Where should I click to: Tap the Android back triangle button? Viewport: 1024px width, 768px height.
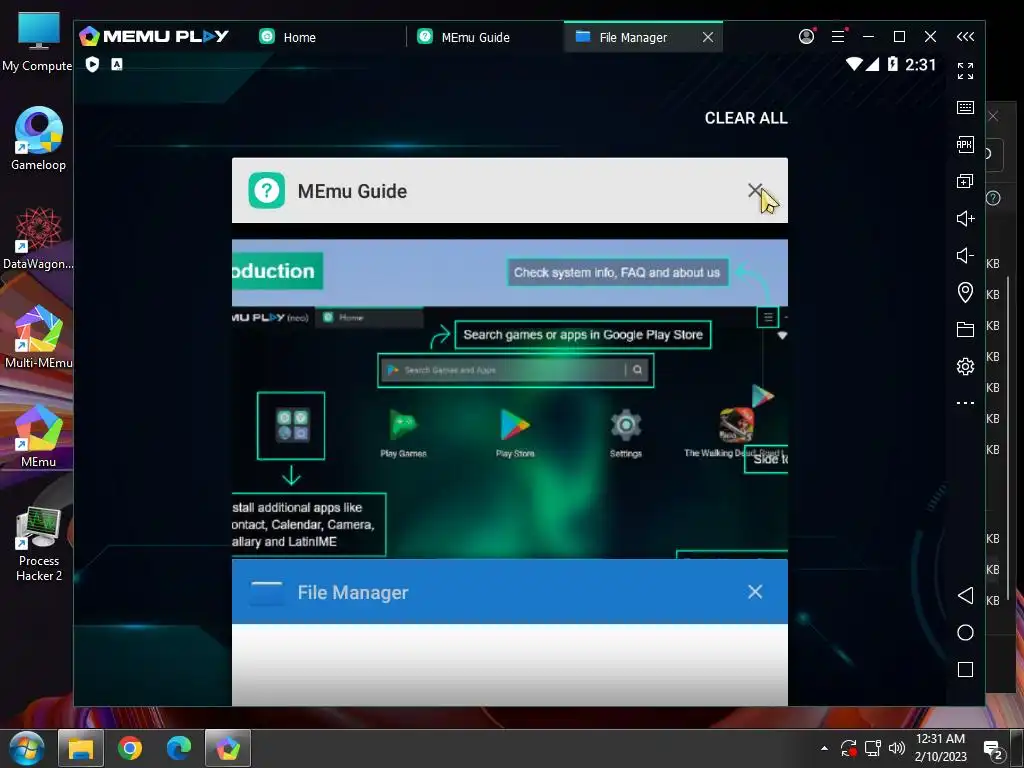[965, 595]
